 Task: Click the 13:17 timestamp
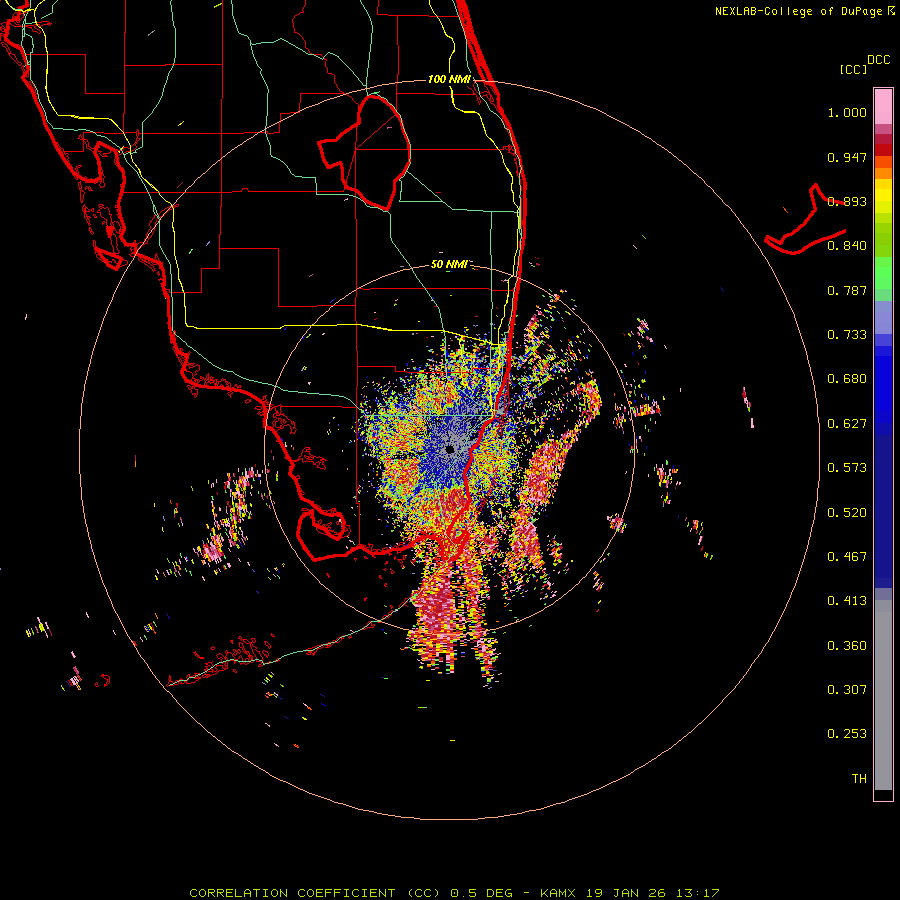point(697,893)
